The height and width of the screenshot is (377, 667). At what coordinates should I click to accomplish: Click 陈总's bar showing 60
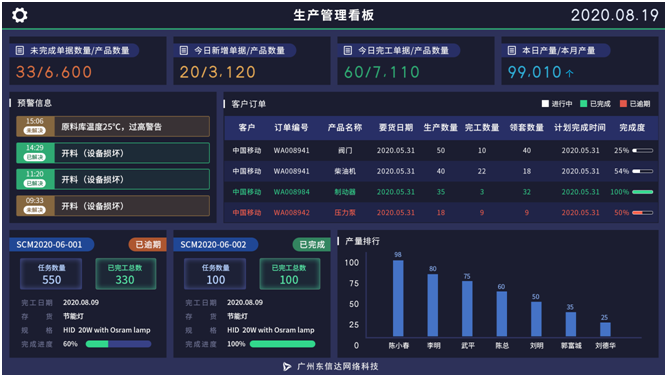(x=502, y=314)
